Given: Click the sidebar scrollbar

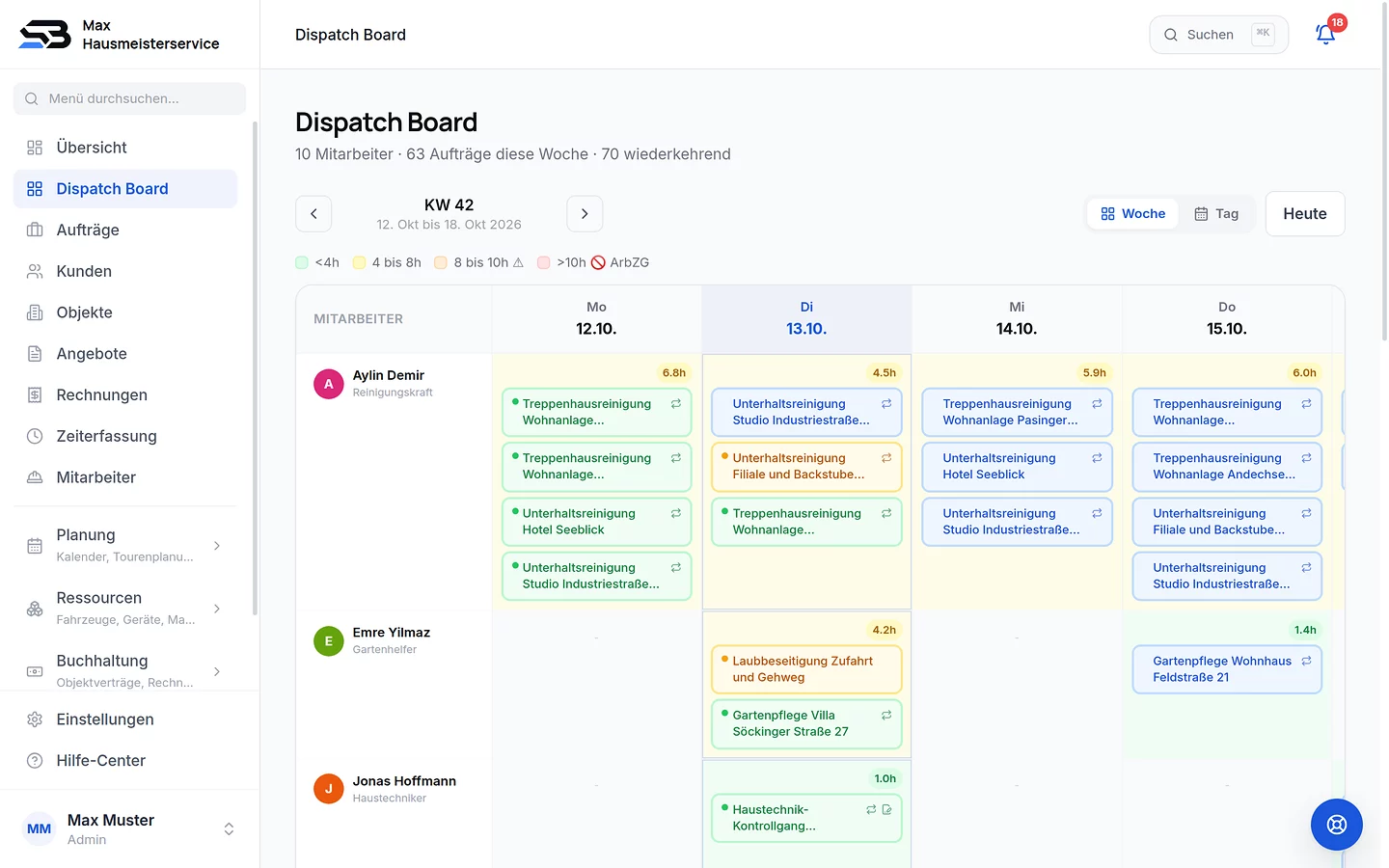Looking at the screenshot, I should click(255, 366).
